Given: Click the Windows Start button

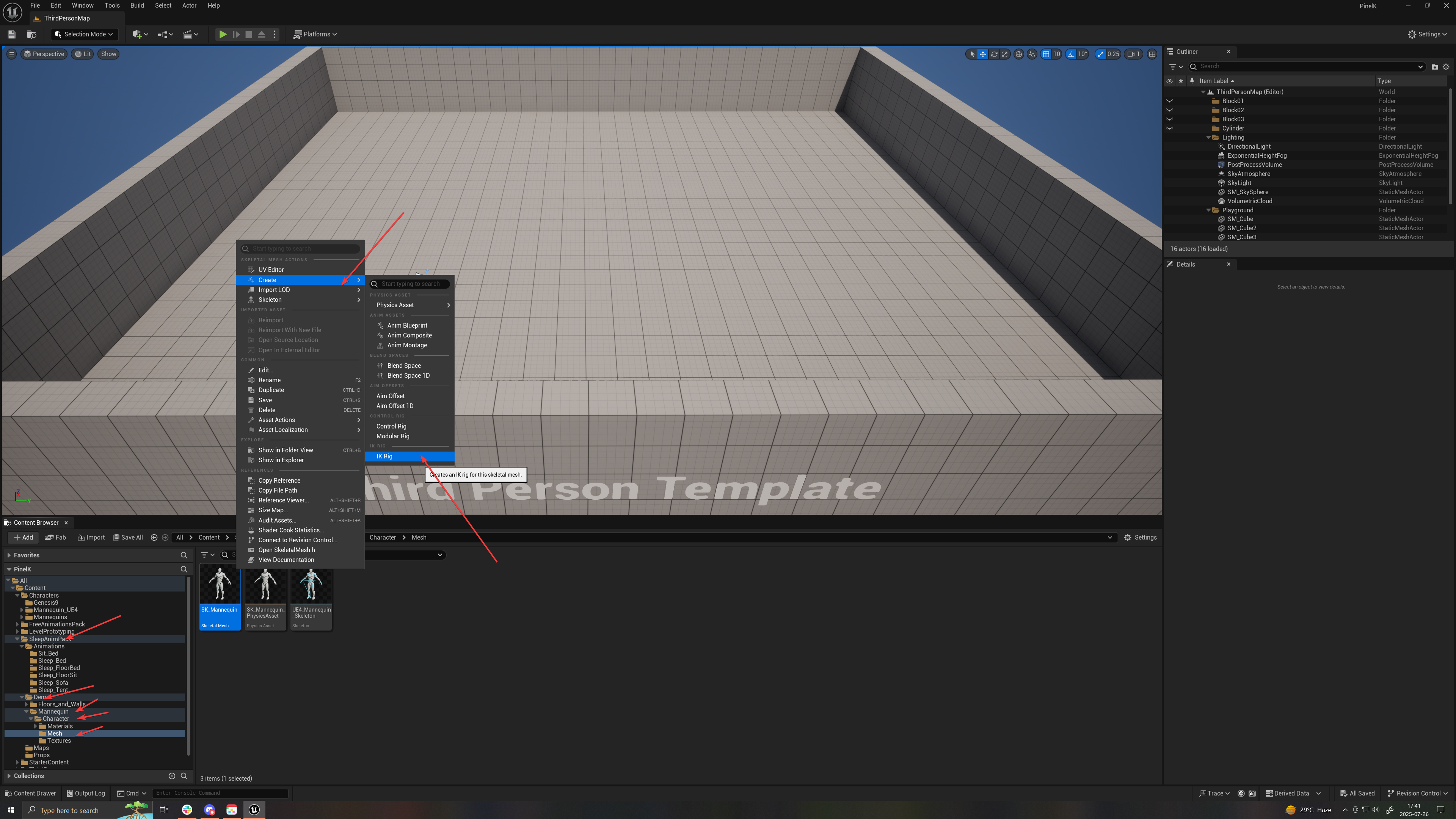Looking at the screenshot, I should coord(11,810).
